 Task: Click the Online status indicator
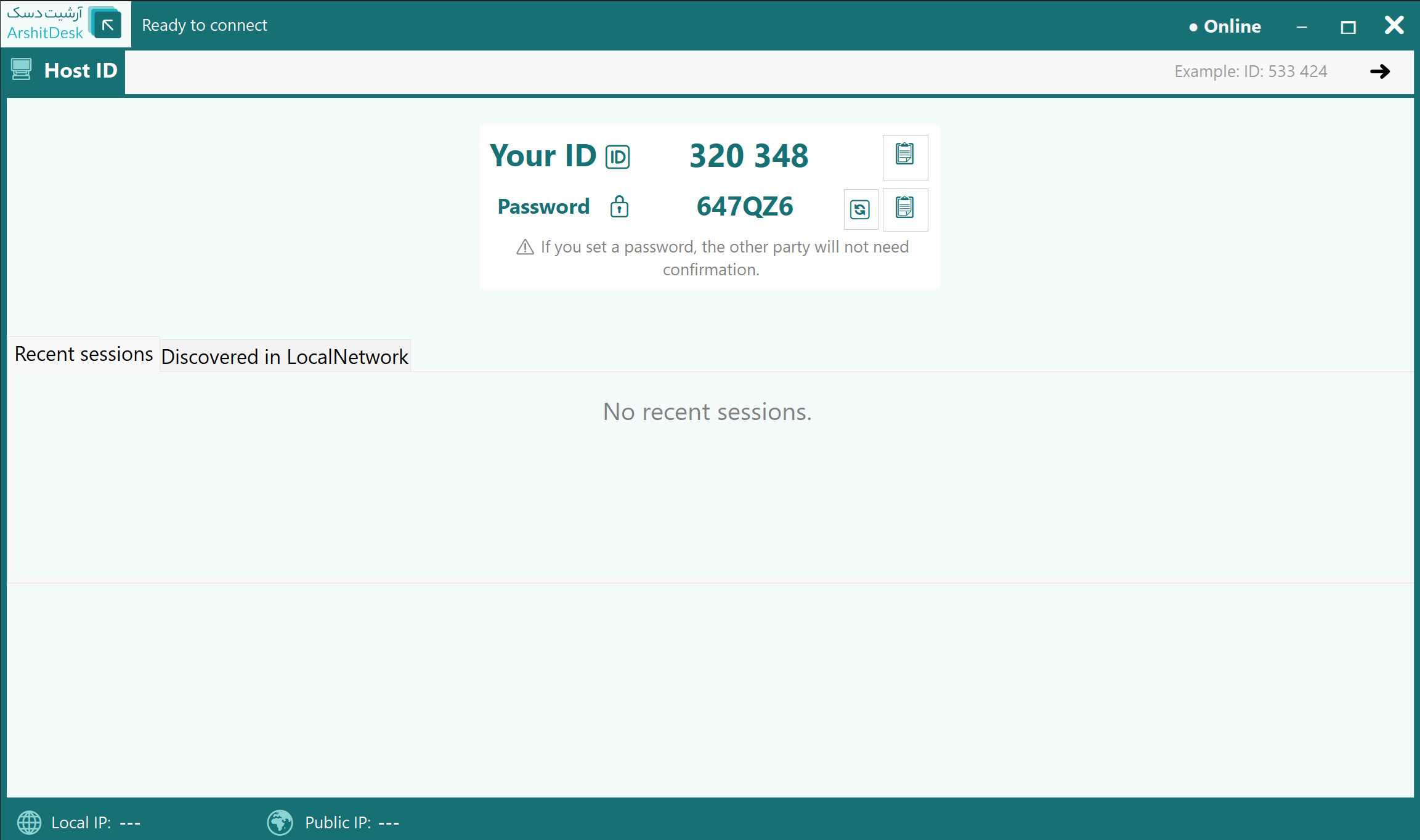pos(1225,26)
